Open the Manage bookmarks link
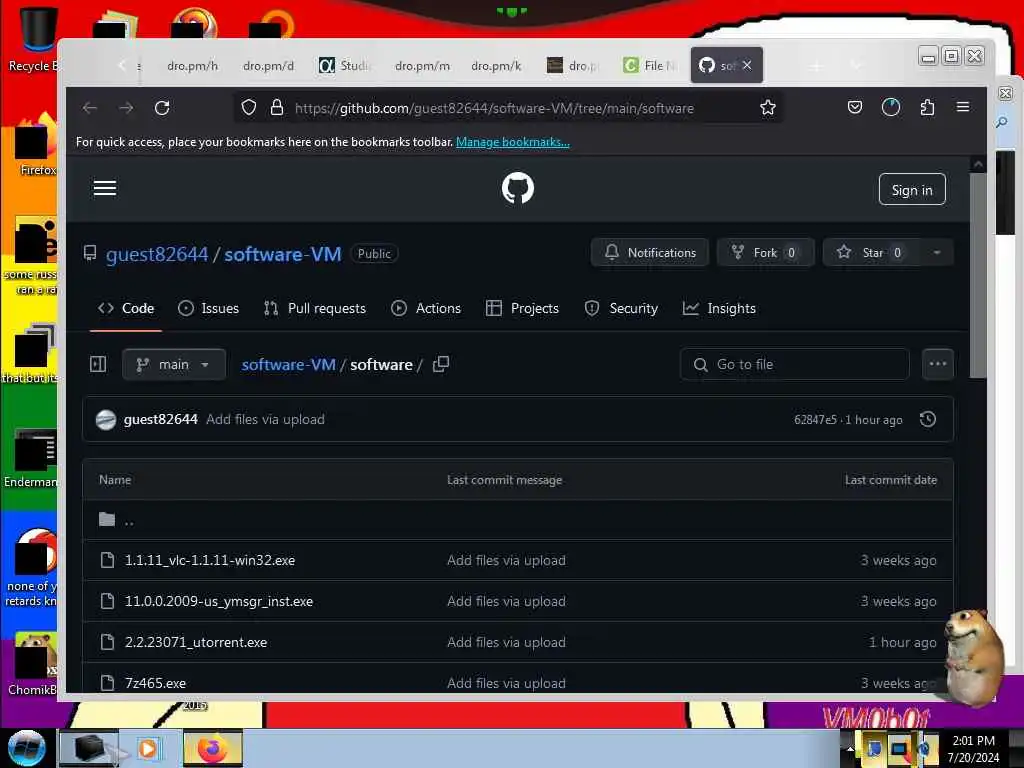Image resolution: width=1024 pixels, height=768 pixels. tap(513, 142)
